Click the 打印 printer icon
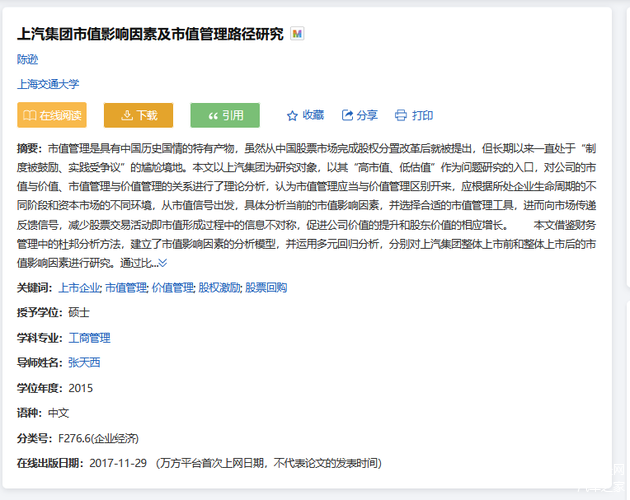The height and width of the screenshot is (500, 630). [x=401, y=115]
